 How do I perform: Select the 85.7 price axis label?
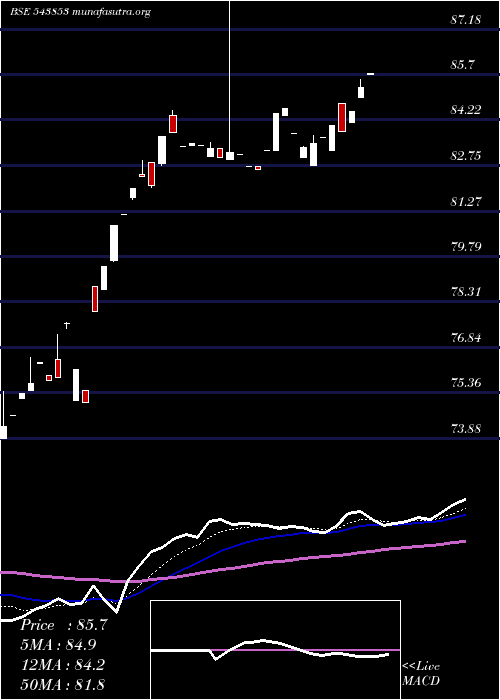coord(464,65)
